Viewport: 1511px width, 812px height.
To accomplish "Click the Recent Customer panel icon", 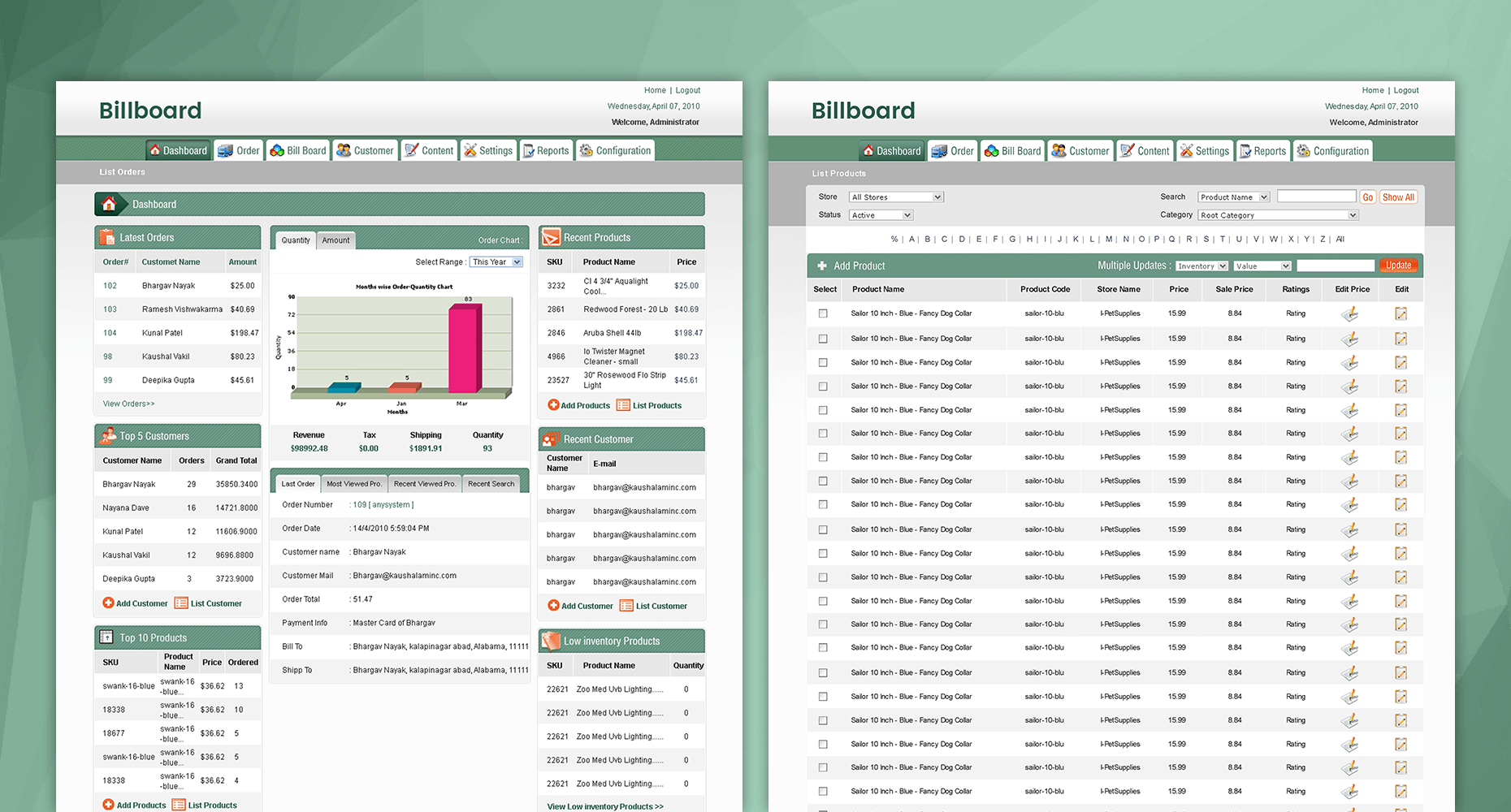I will click(551, 439).
